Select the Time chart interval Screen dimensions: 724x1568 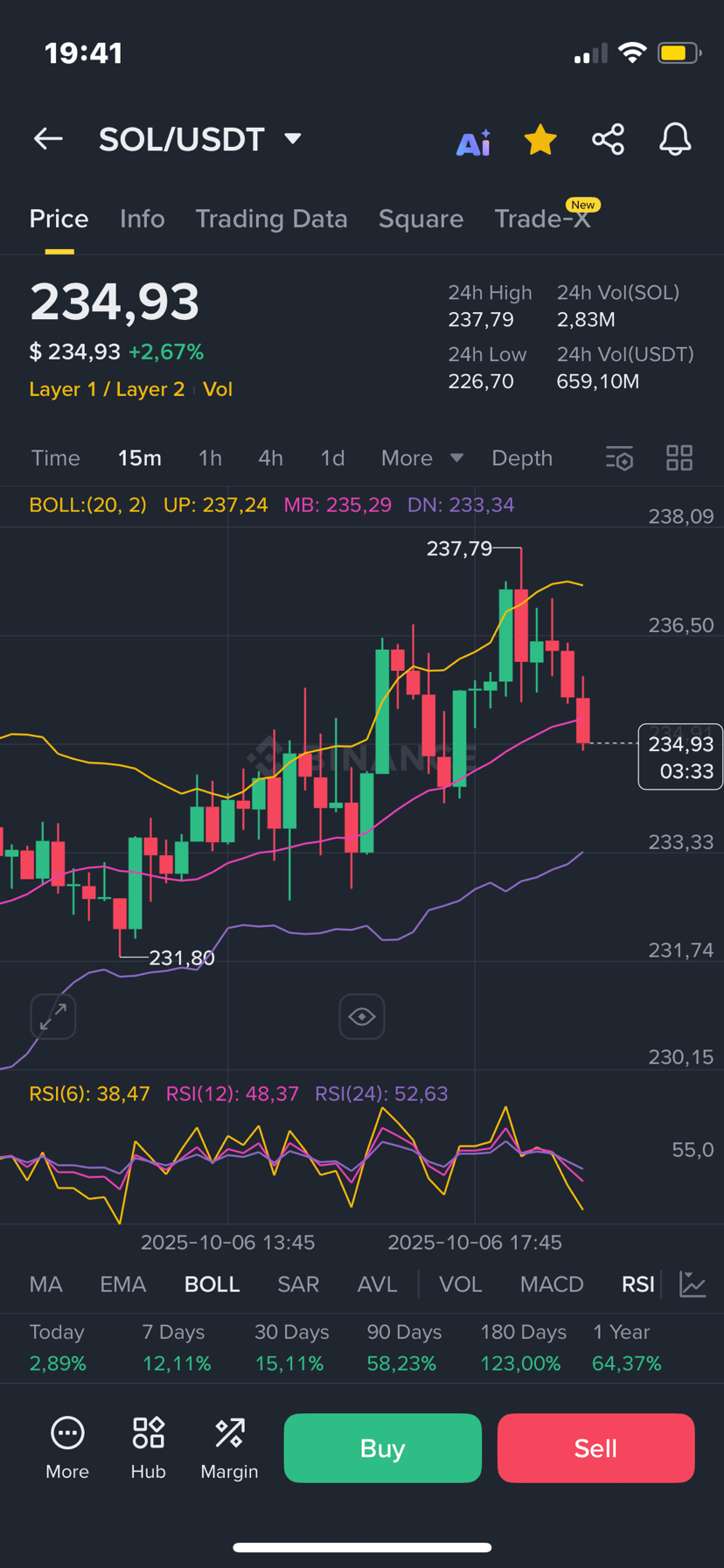(x=56, y=458)
